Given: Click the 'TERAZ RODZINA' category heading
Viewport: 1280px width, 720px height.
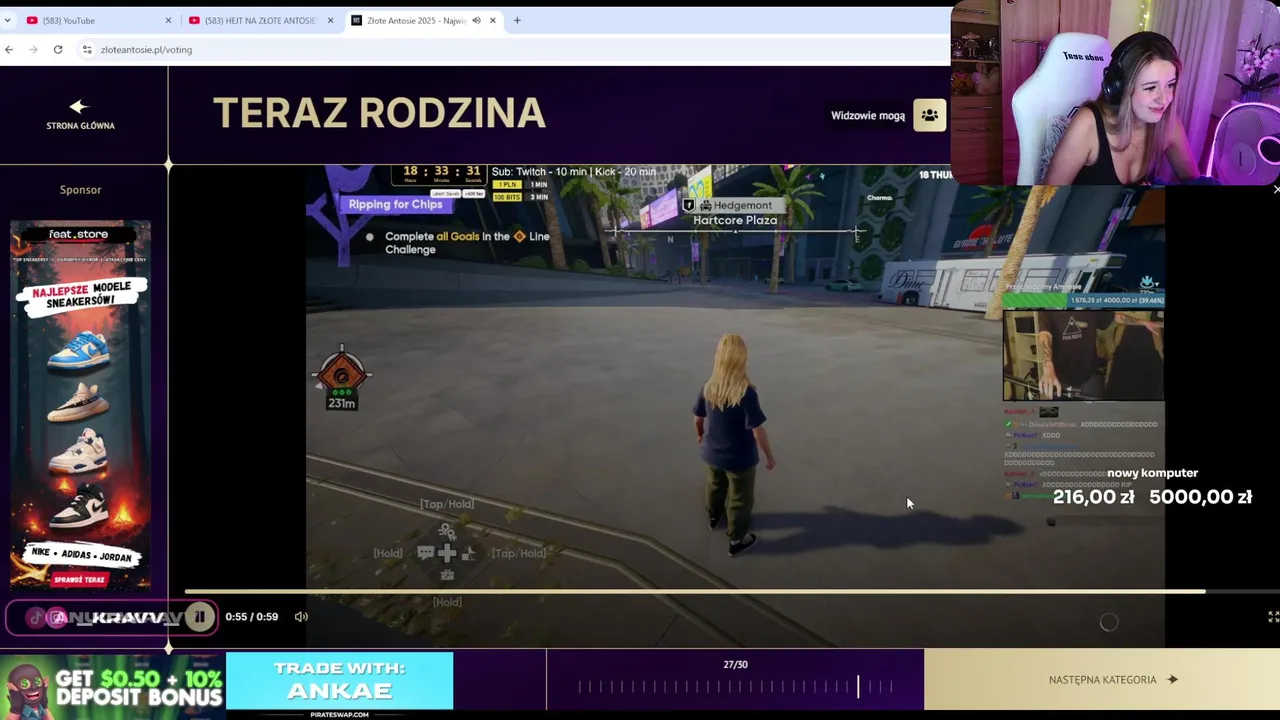Looking at the screenshot, I should (x=379, y=113).
